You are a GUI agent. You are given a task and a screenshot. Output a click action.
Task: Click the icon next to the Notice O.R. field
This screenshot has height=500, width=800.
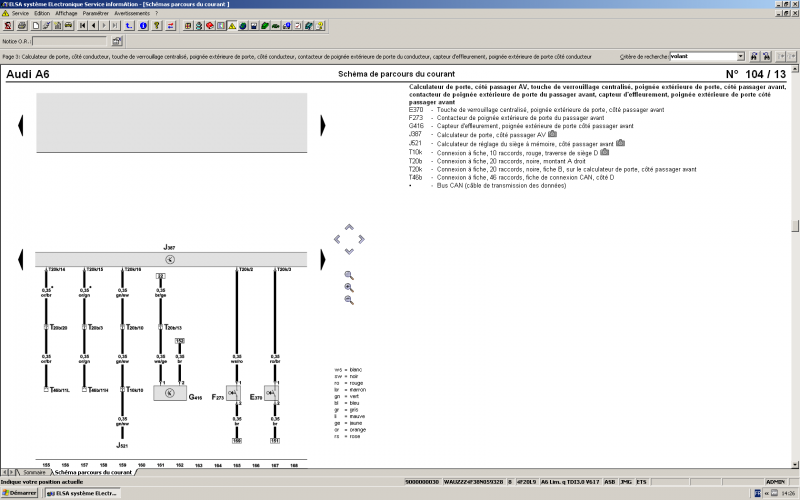click(117, 41)
